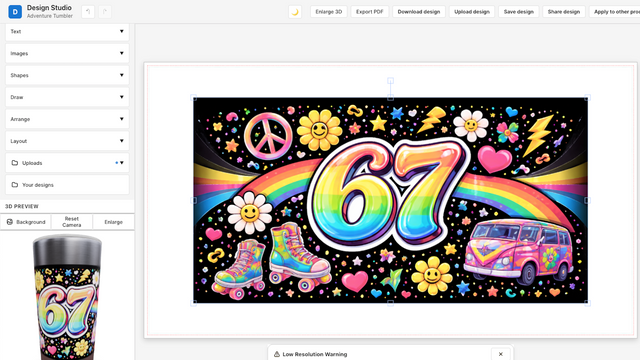The width and height of the screenshot is (640, 360).
Task: Click the rotation handle above the image
Action: pos(391,81)
